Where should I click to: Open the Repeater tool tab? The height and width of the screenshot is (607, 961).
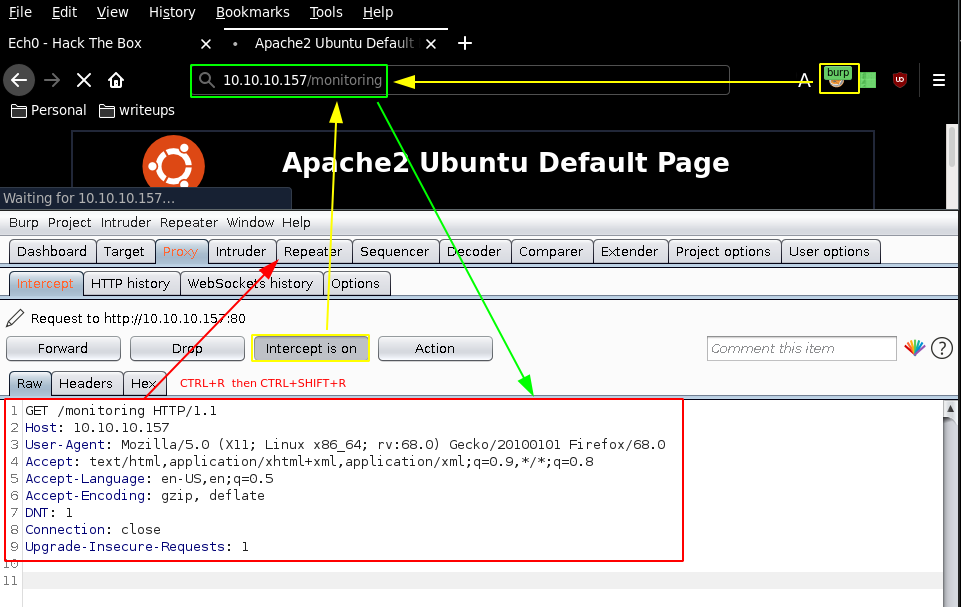[313, 251]
